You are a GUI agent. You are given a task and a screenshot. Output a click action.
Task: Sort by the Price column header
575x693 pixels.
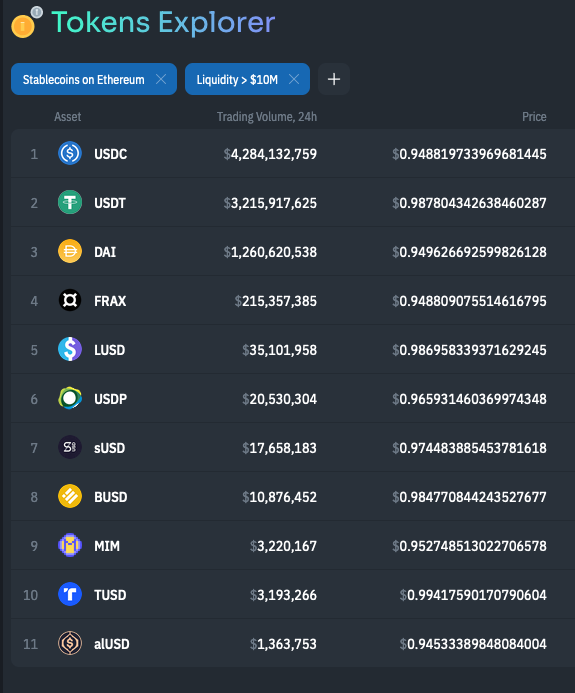pyautogui.click(x=534, y=117)
